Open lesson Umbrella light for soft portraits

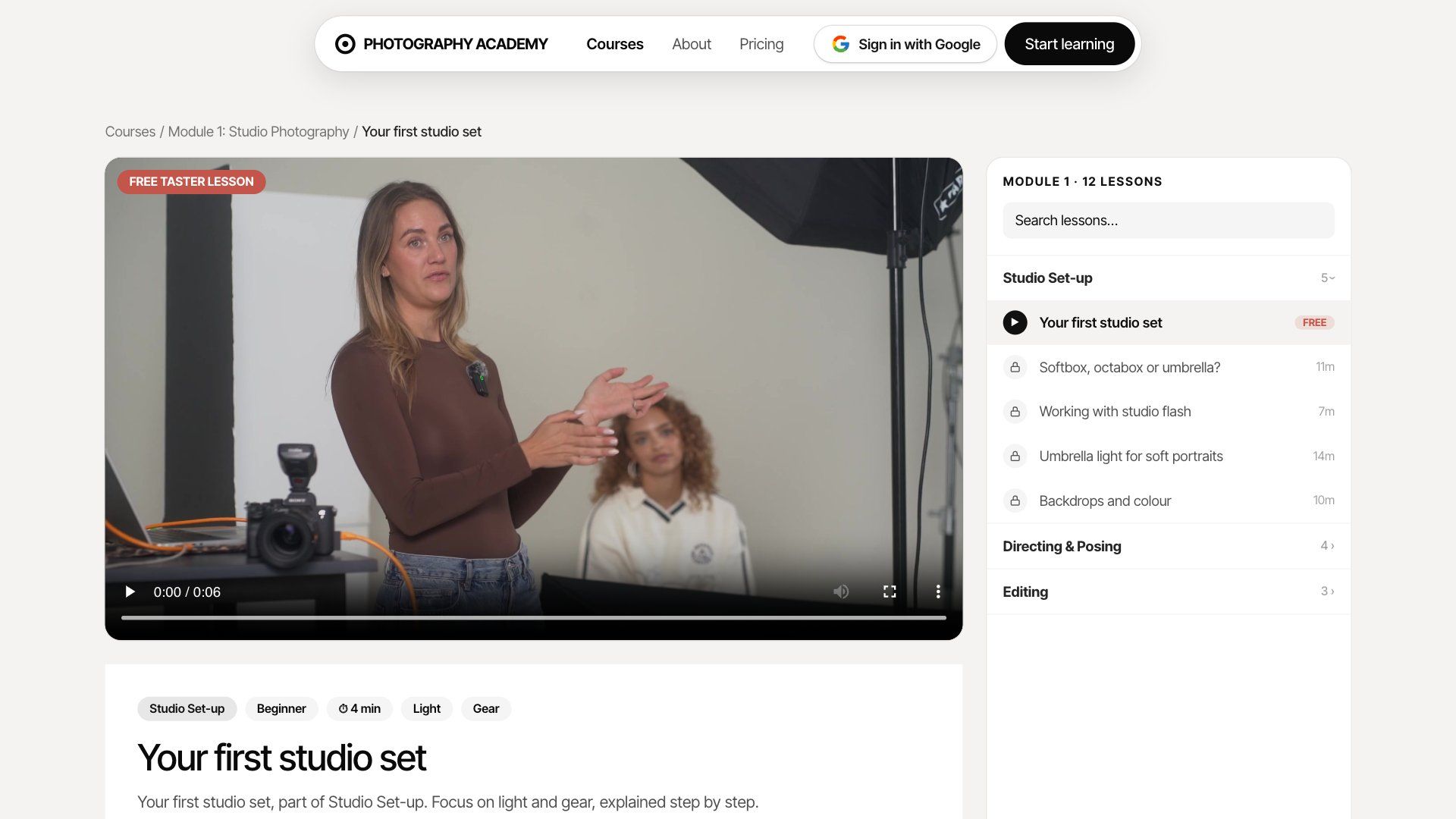(1168, 456)
